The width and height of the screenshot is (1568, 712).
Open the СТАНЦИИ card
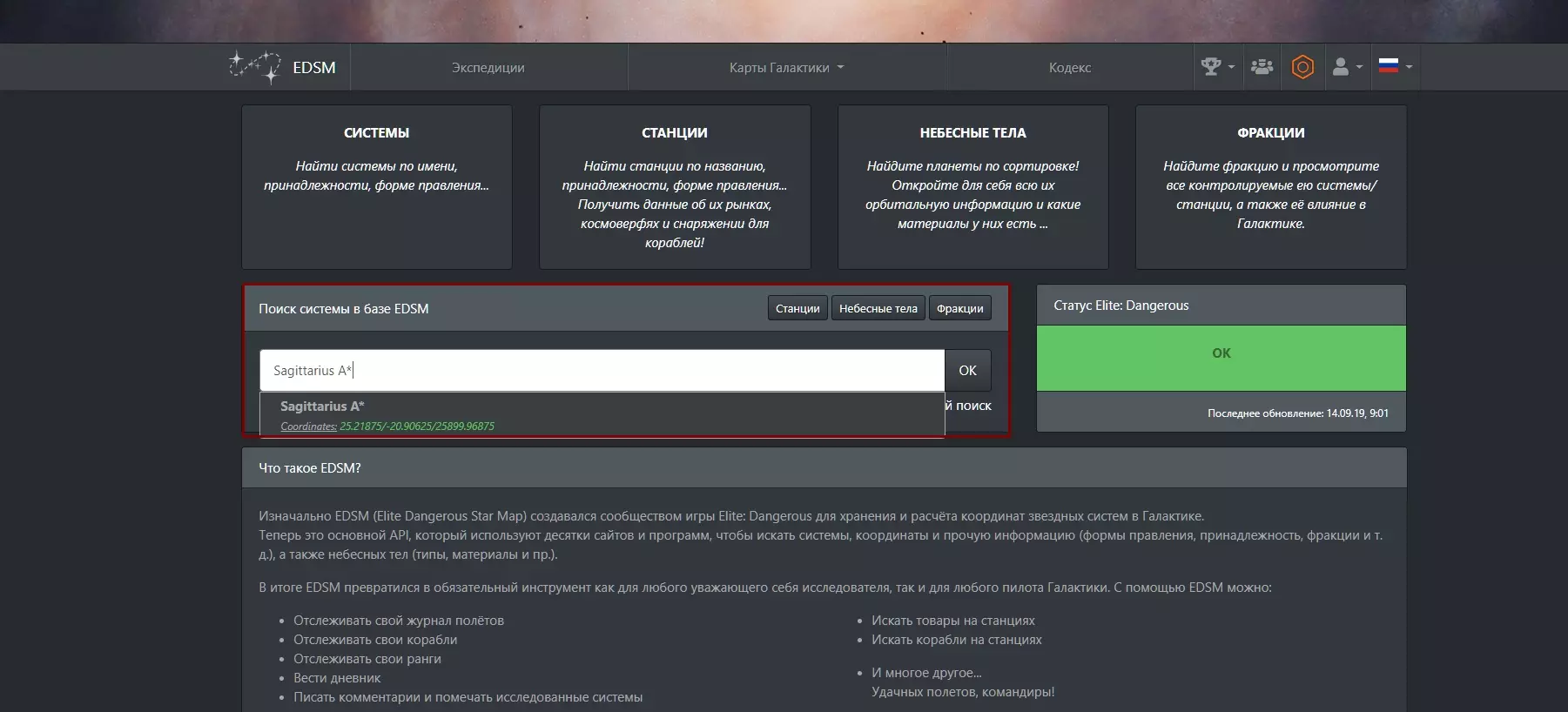click(675, 187)
